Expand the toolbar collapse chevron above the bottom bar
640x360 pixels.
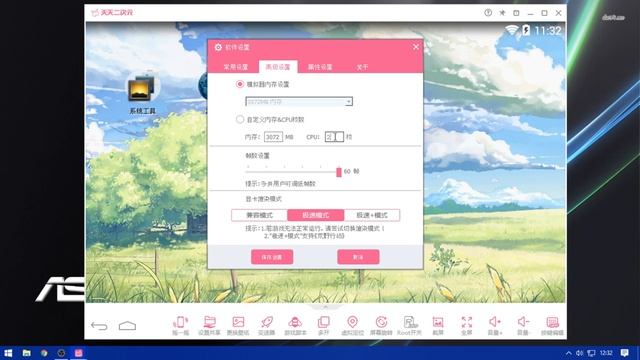pos(325,307)
